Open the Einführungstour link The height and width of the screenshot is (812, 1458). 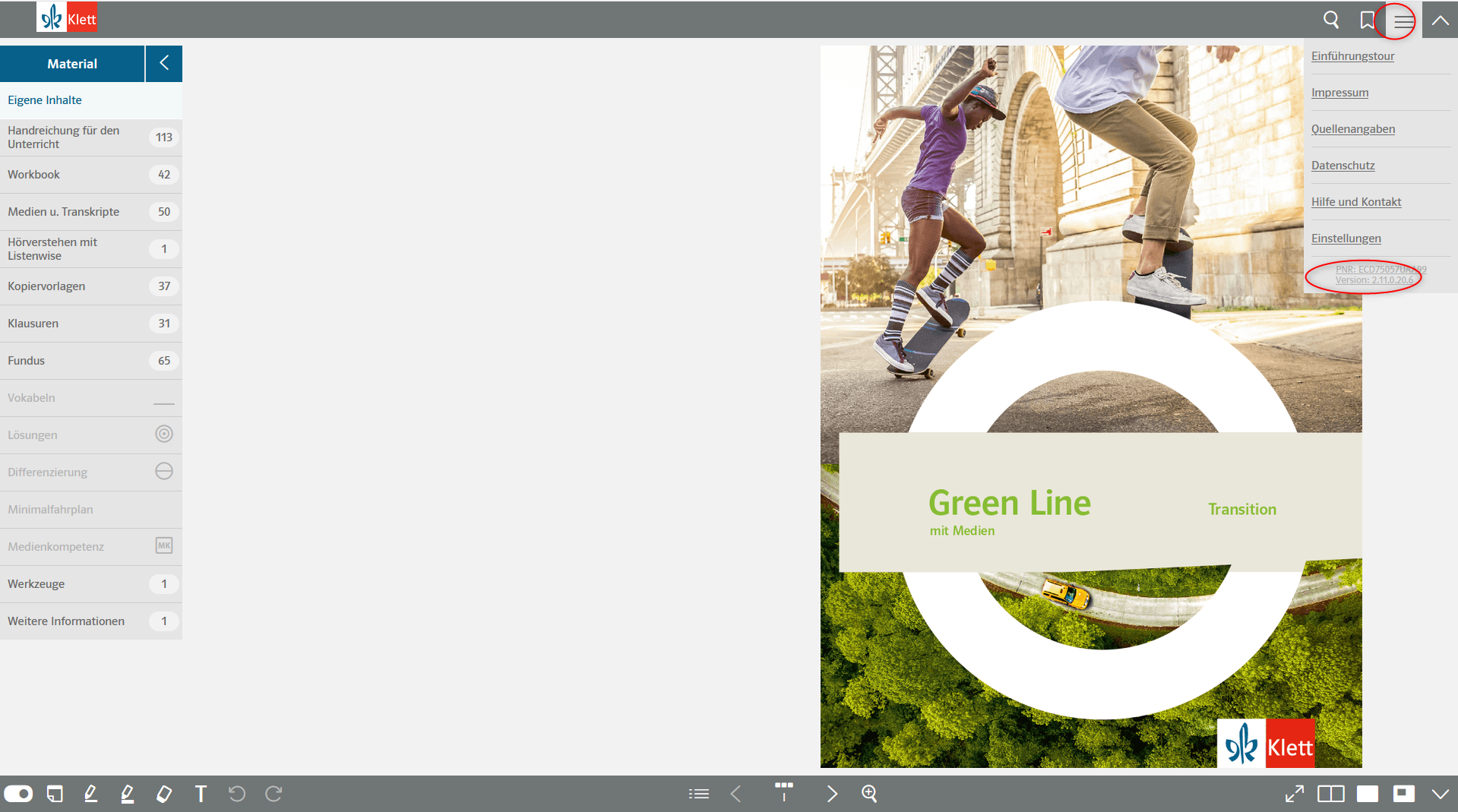tap(1352, 56)
